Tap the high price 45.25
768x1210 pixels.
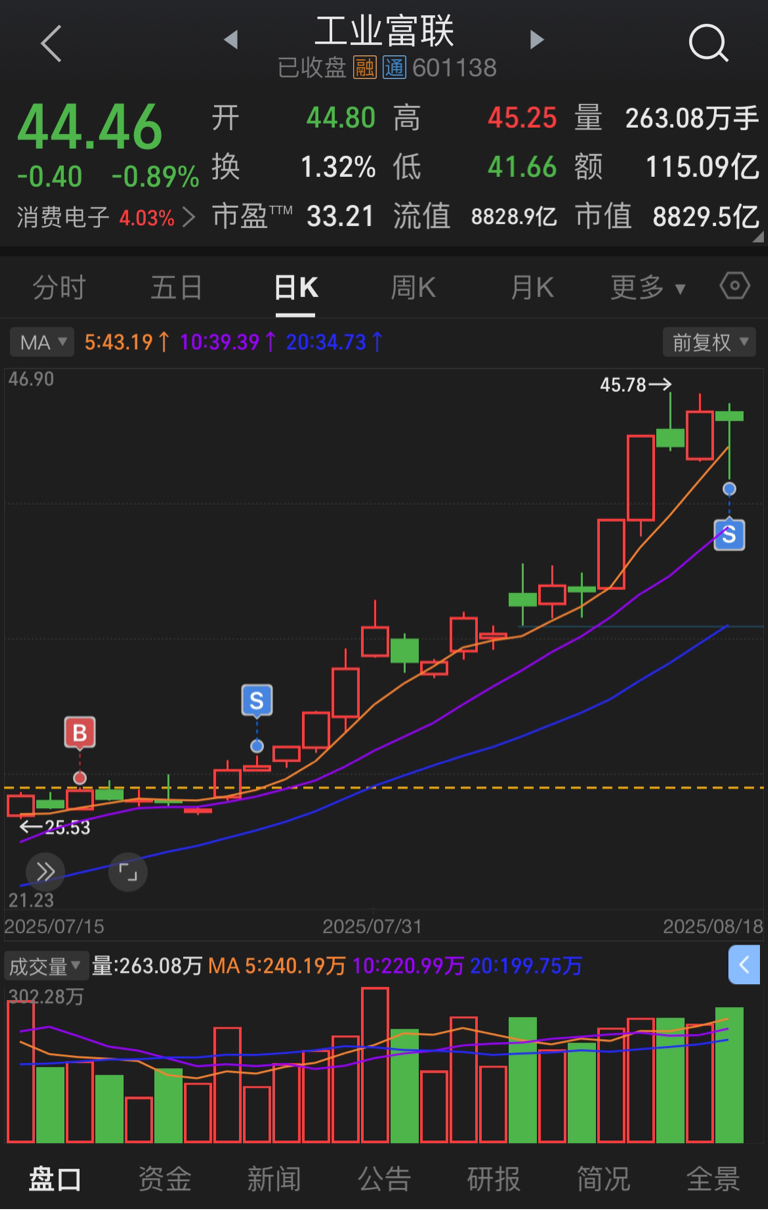point(522,118)
